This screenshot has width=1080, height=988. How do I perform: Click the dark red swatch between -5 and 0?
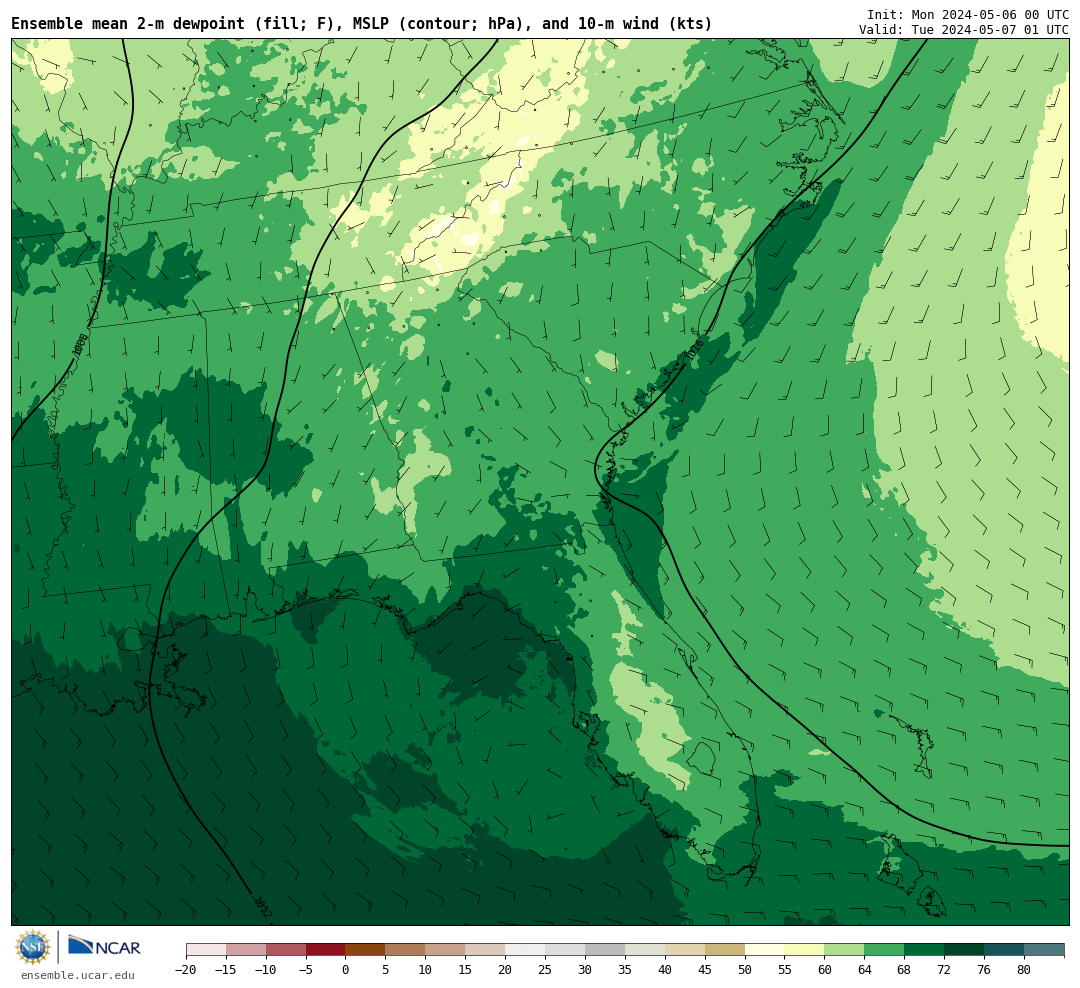tap(325, 950)
